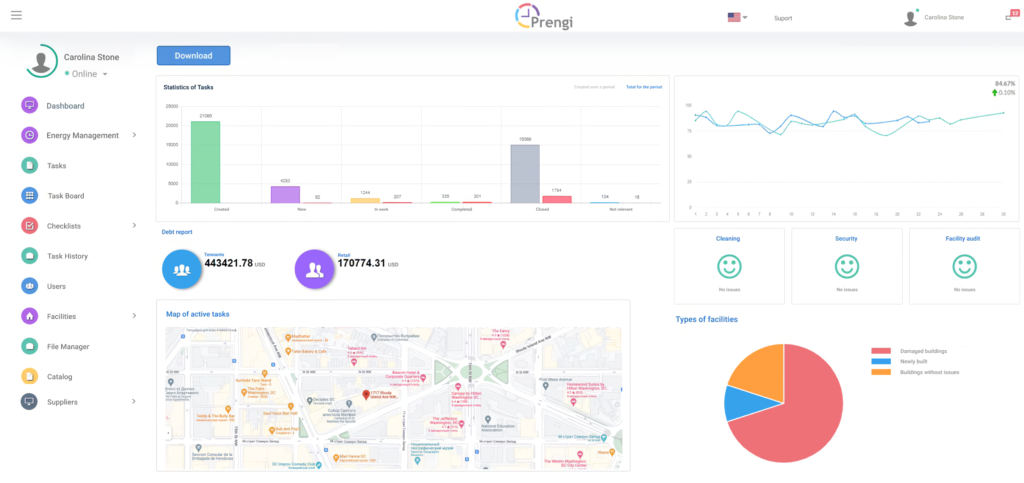Select Checklists in the sidebar
1024x483 pixels.
(62, 226)
